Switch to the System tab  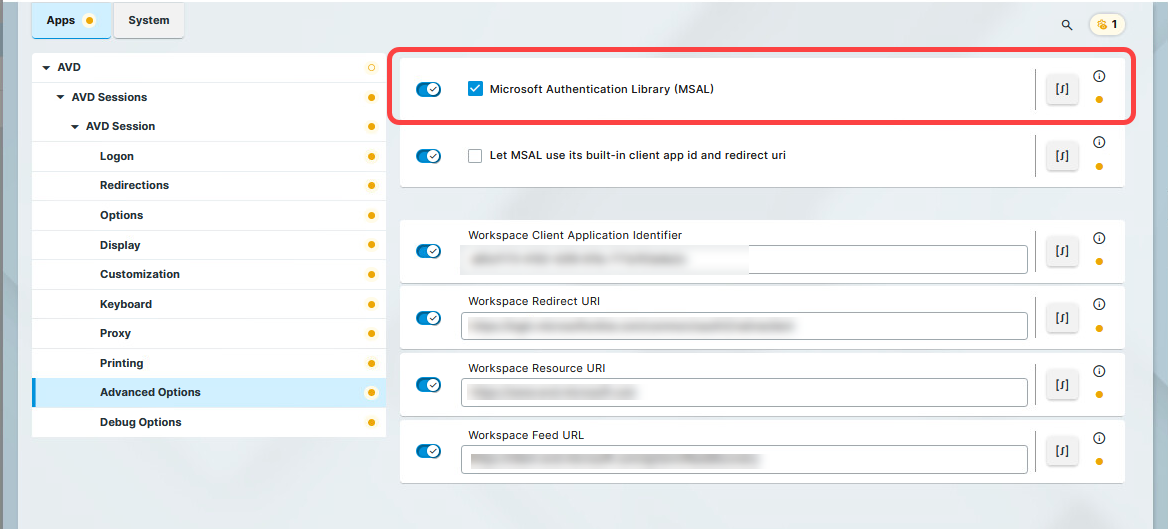pyautogui.click(x=149, y=21)
